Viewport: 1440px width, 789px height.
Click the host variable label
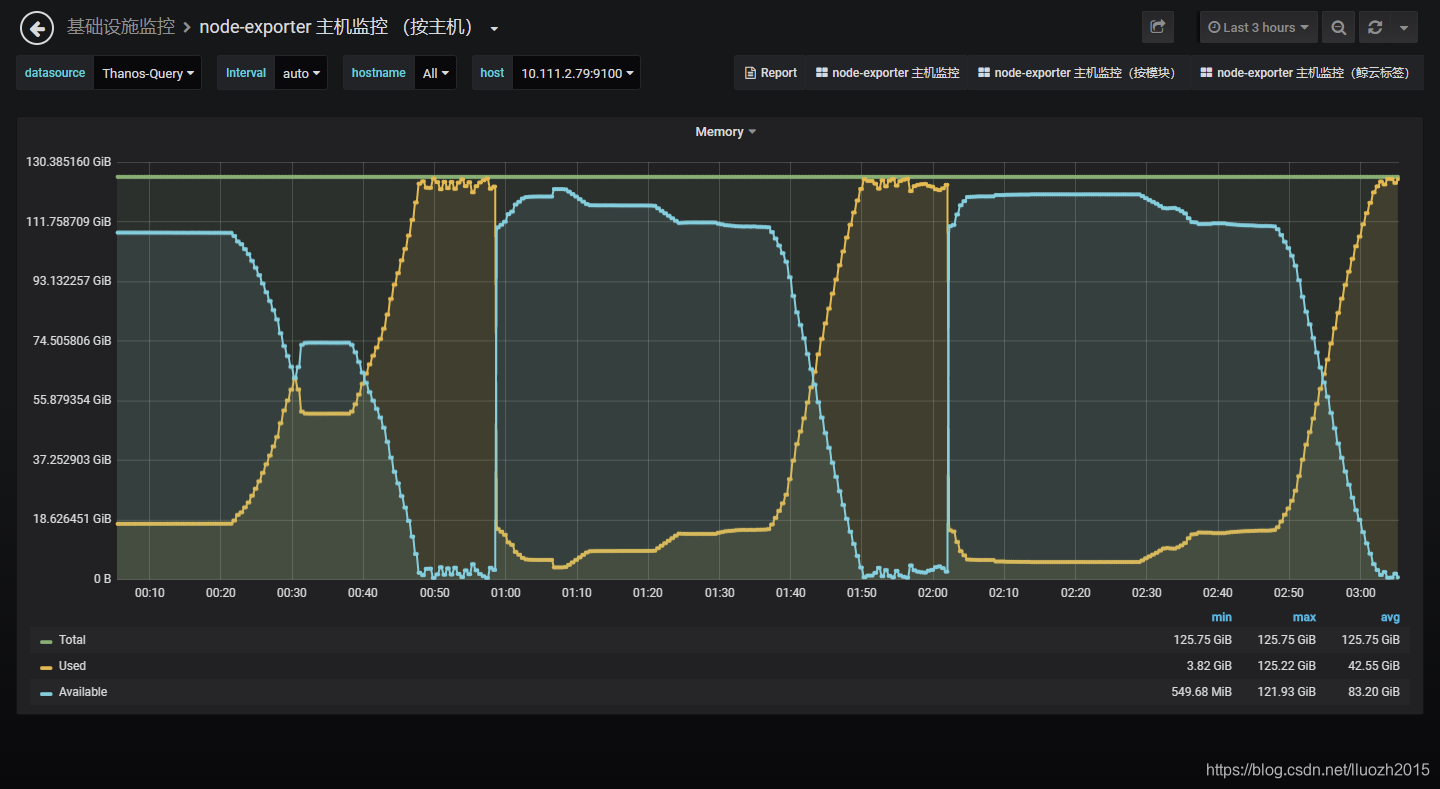(492, 73)
